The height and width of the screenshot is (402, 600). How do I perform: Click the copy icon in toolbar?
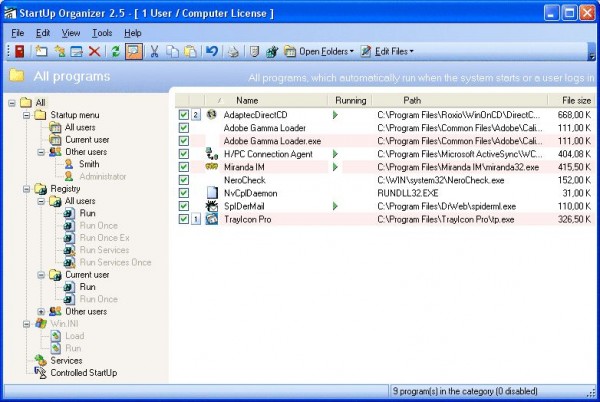tap(173, 51)
